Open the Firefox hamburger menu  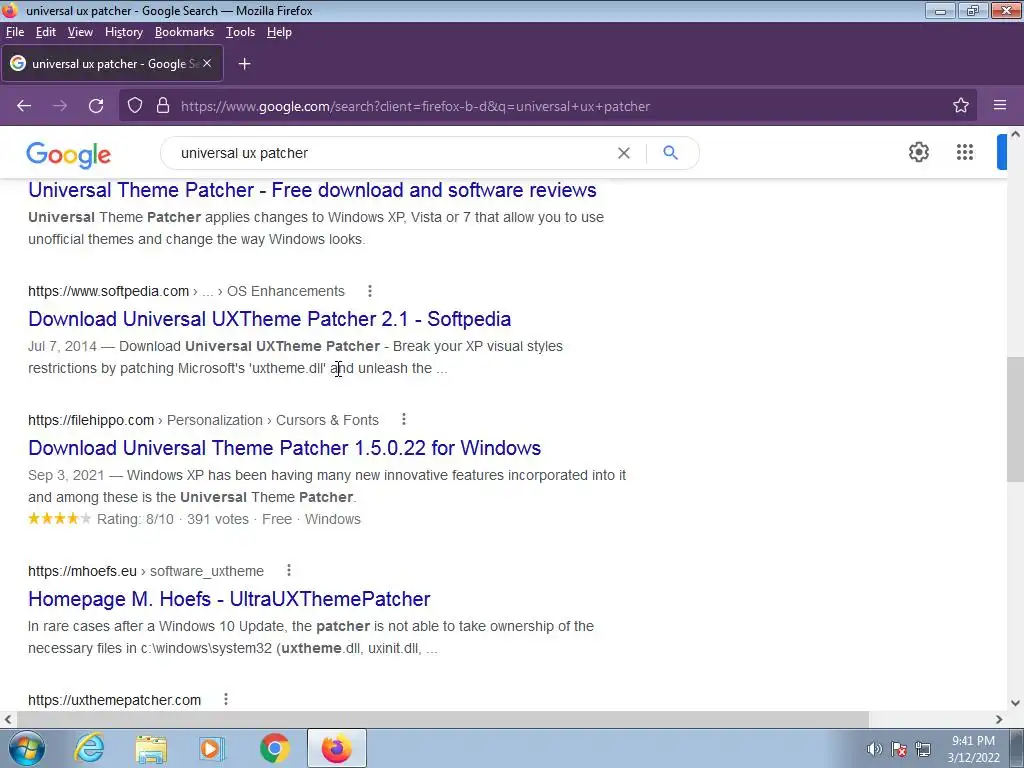pyautogui.click(x=1000, y=105)
